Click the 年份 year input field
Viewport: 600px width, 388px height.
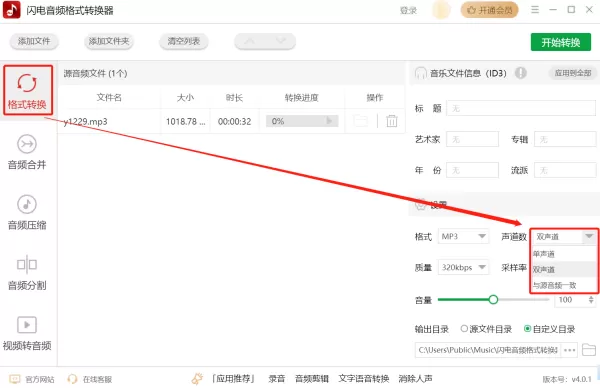473,170
